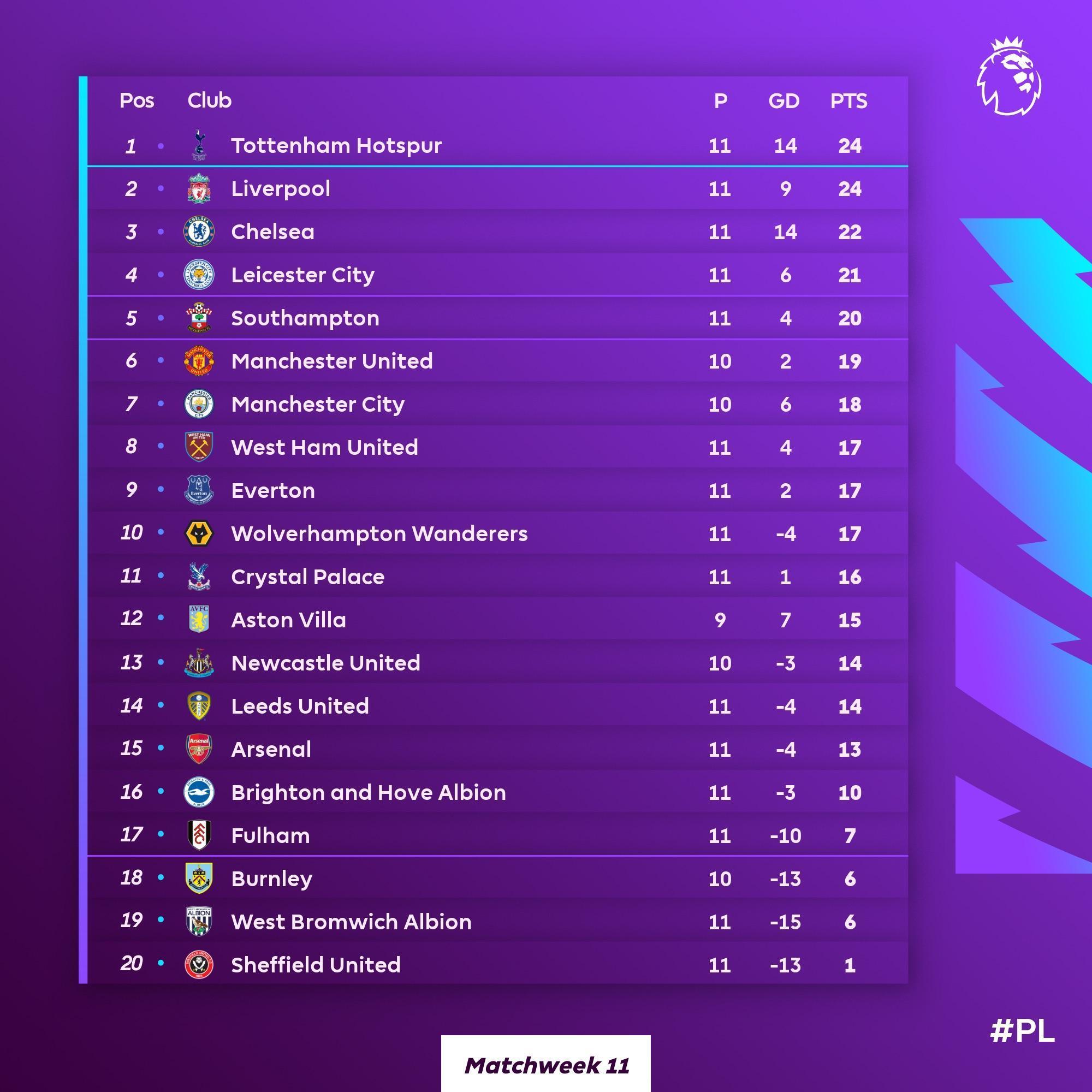Select the Arsenal club crest
Viewport: 1092px width, 1092px height.
[199, 749]
